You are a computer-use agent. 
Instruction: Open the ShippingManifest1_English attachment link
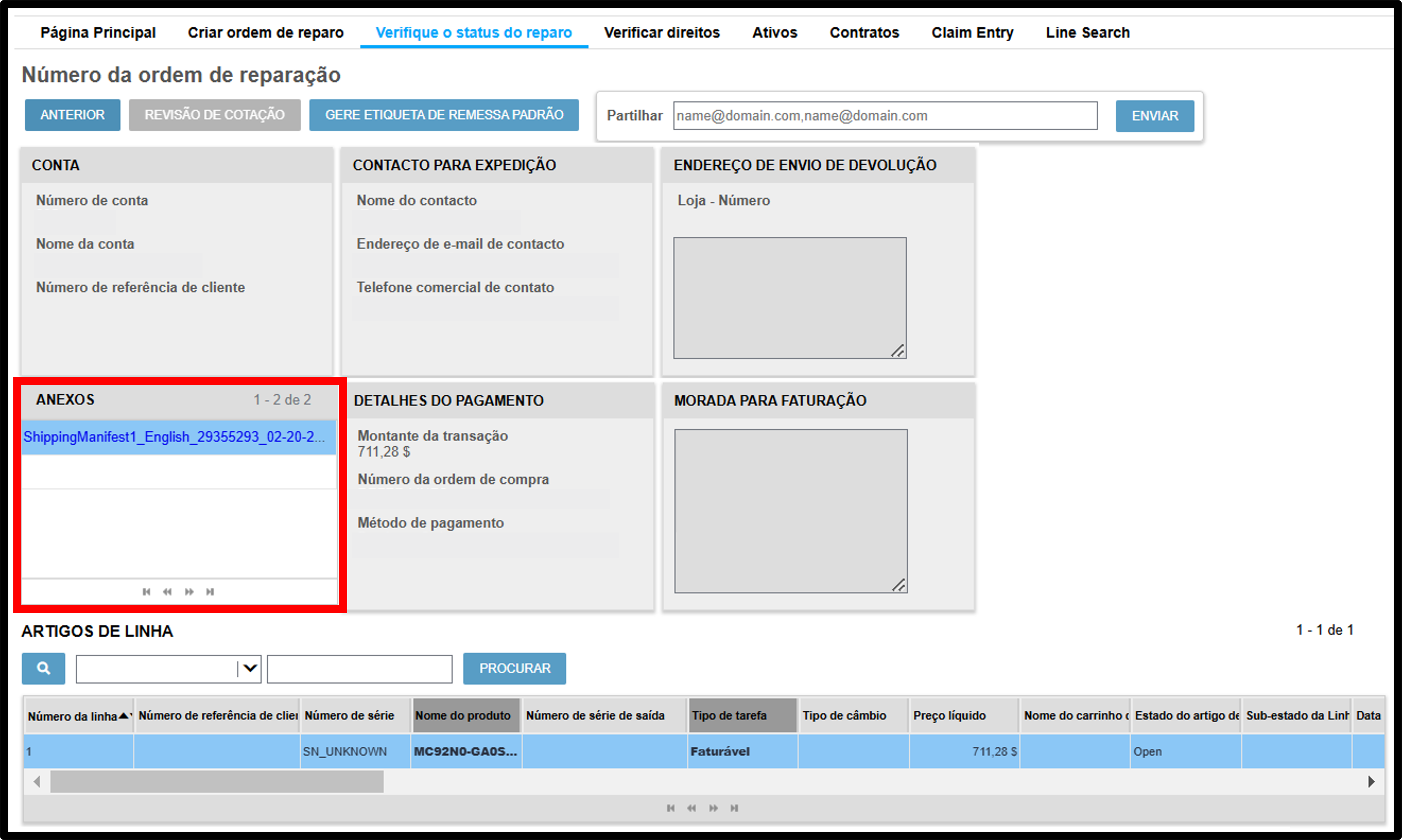click(x=174, y=437)
